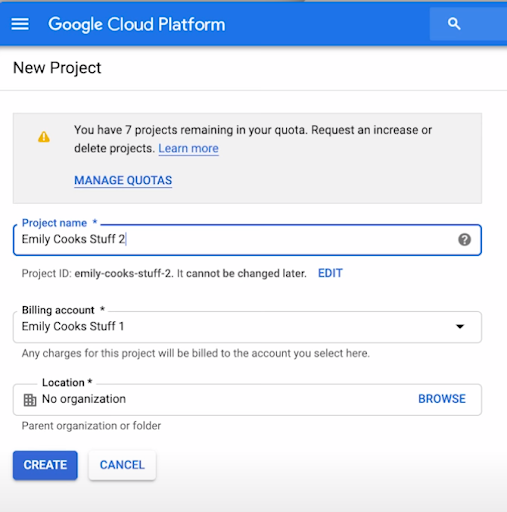This screenshot has height=512, width=507.
Task: Click the CANCEL button
Action: coord(122,465)
